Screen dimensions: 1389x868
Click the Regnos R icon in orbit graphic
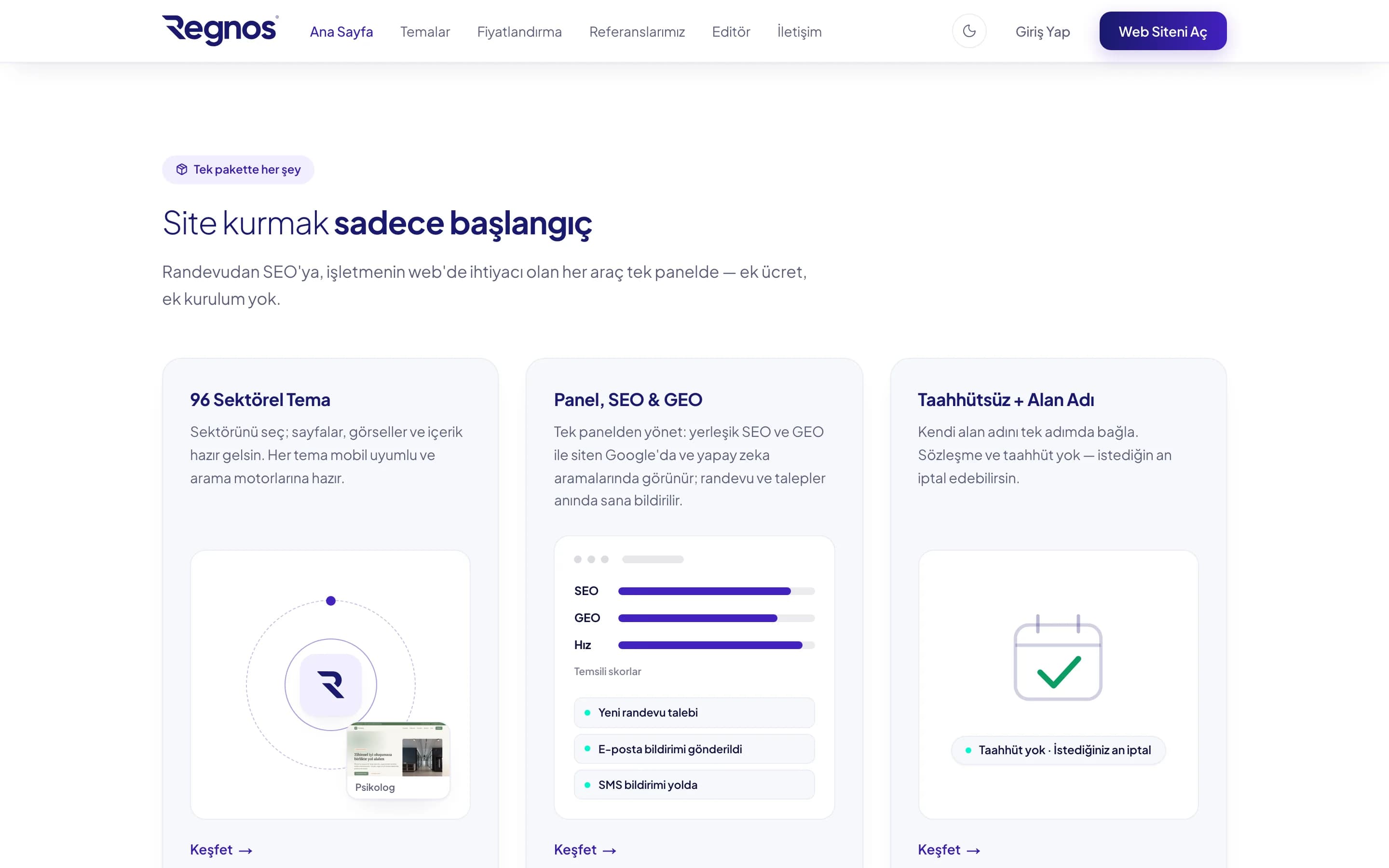pyautogui.click(x=330, y=685)
